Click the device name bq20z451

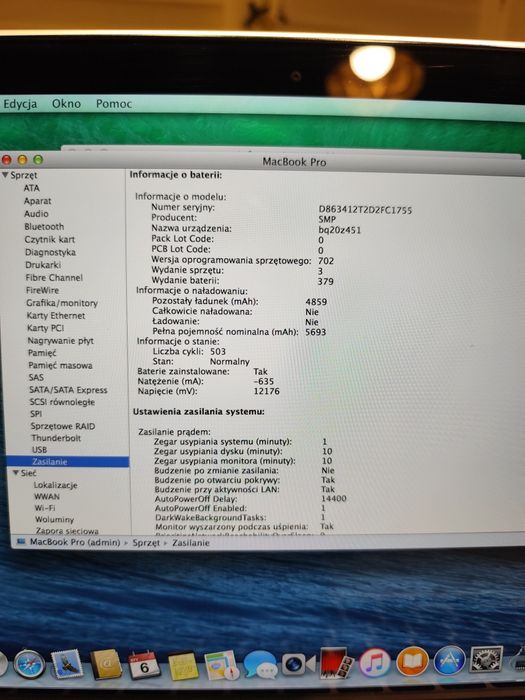pos(340,230)
